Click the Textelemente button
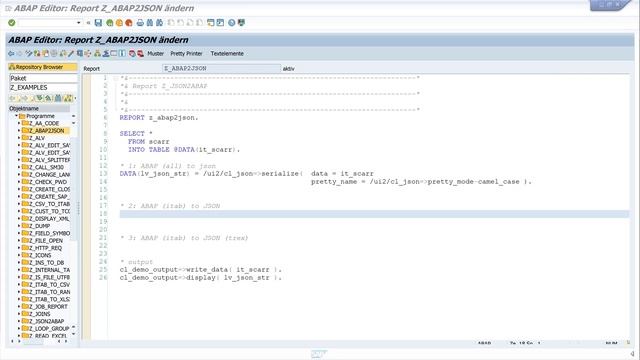The height and width of the screenshot is (360, 640). (227, 53)
